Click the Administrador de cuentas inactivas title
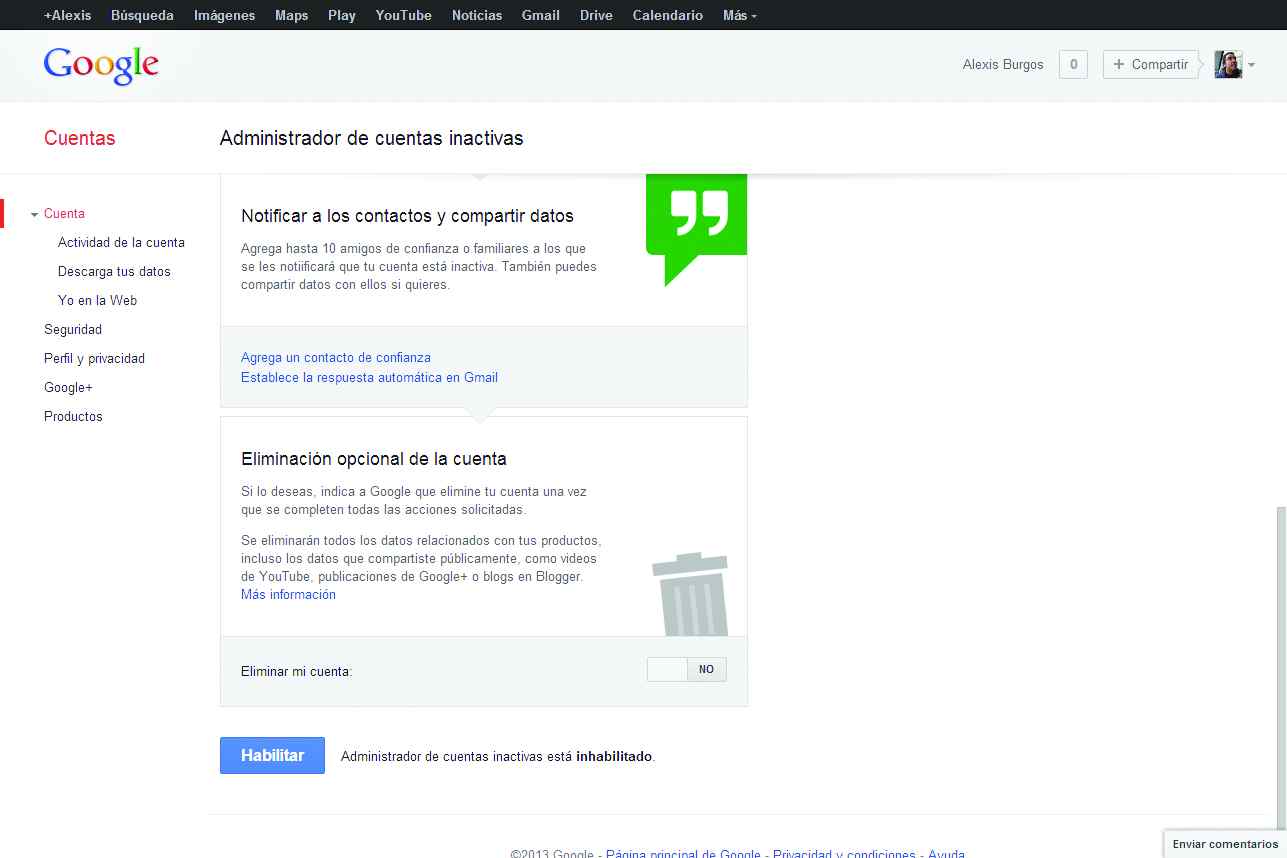 372,138
